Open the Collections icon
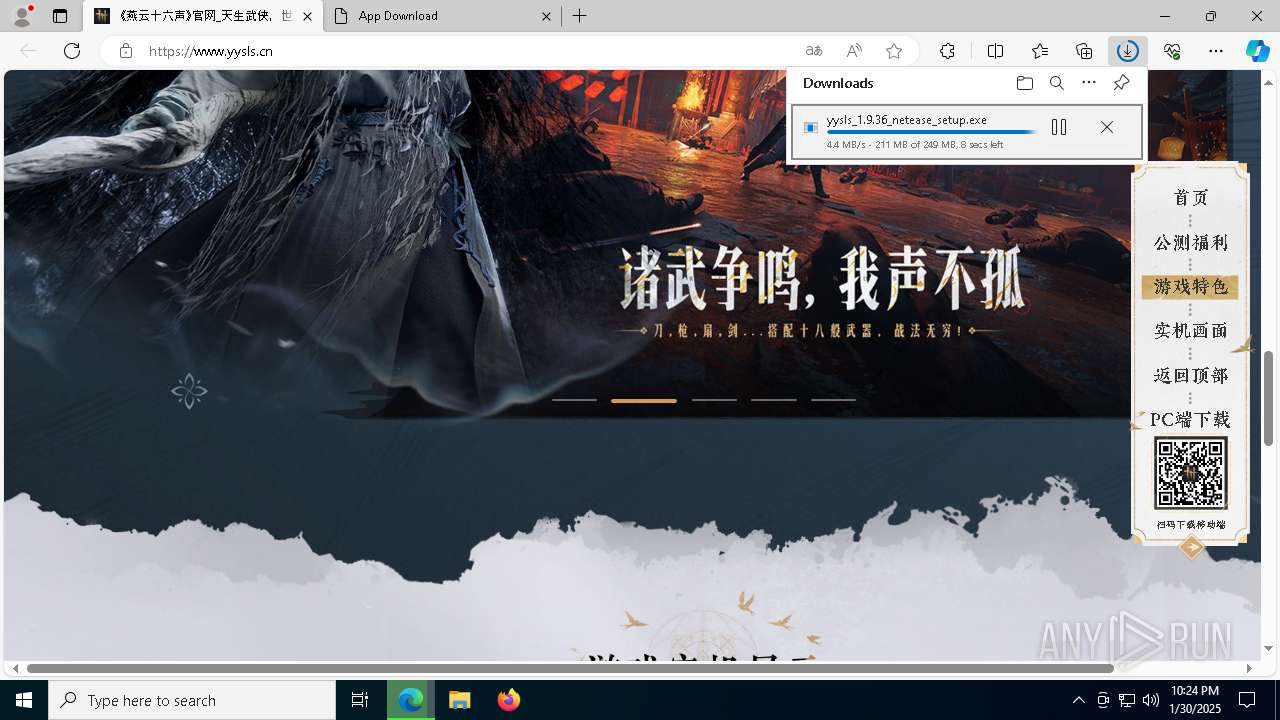This screenshot has width=1280, height=720. tap(1084, 51)
